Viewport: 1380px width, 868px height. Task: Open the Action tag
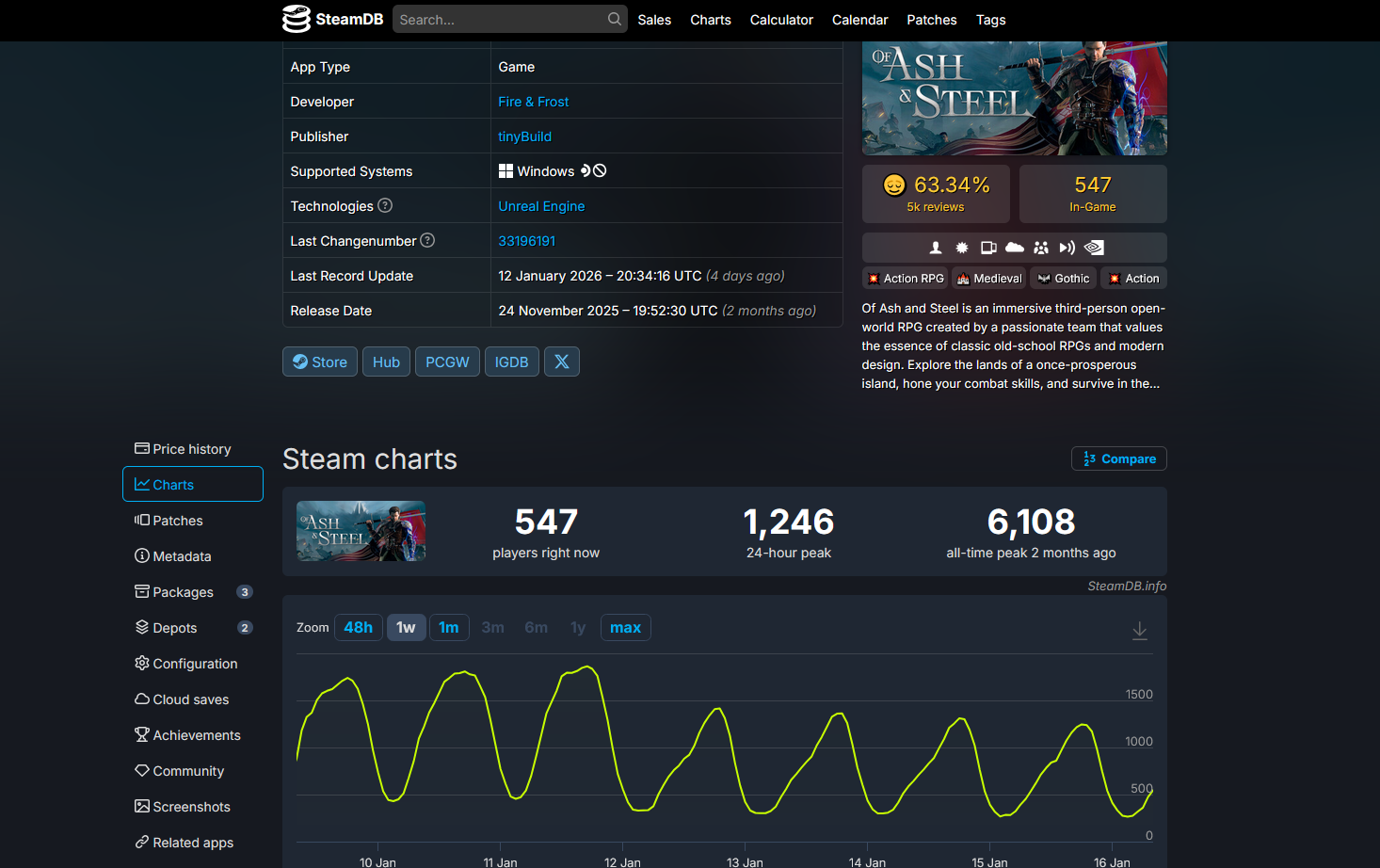(x=1134, y=279)
